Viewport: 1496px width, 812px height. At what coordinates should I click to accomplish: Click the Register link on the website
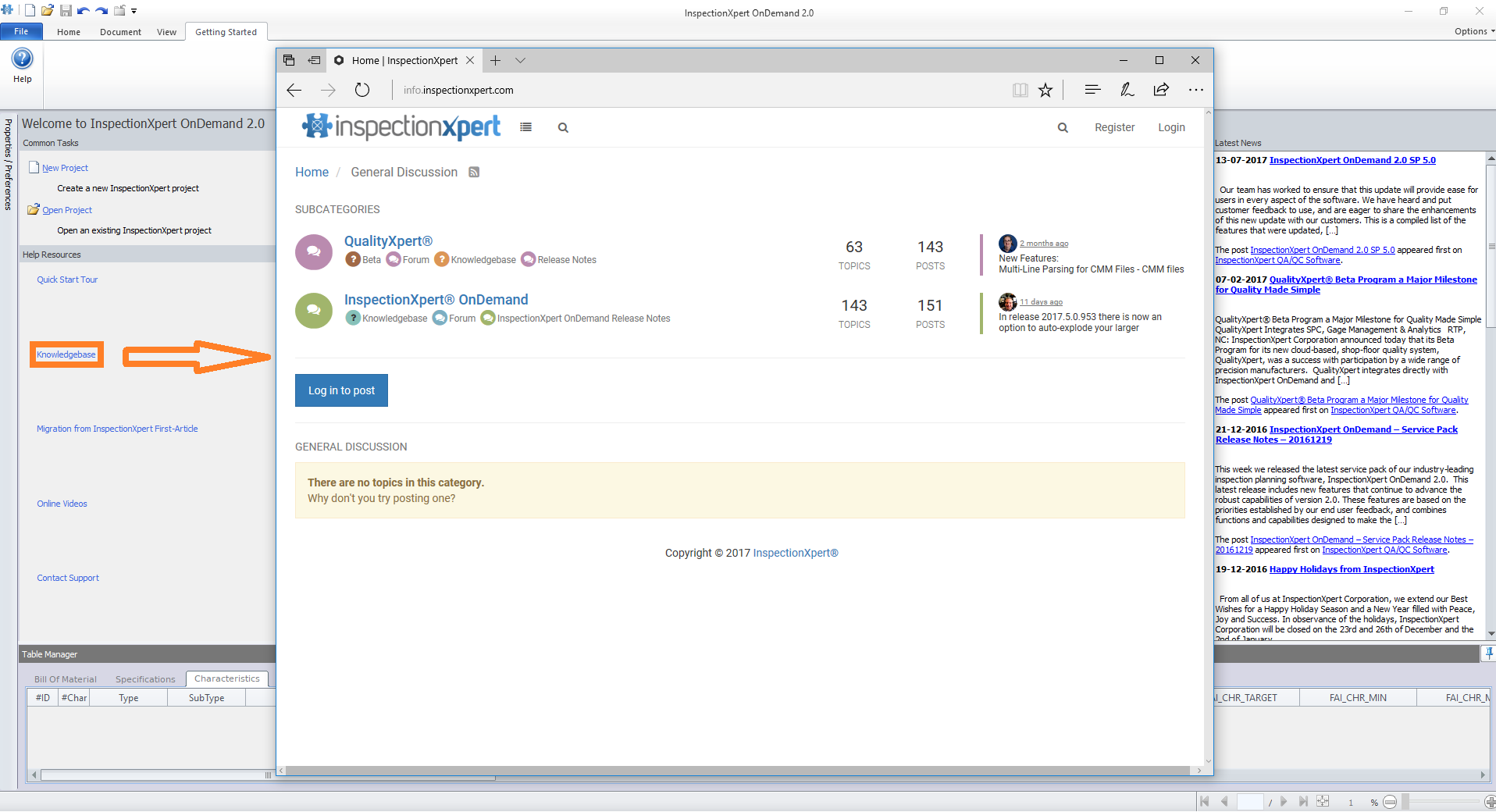pyautogui.click(x=1114, y=127)
